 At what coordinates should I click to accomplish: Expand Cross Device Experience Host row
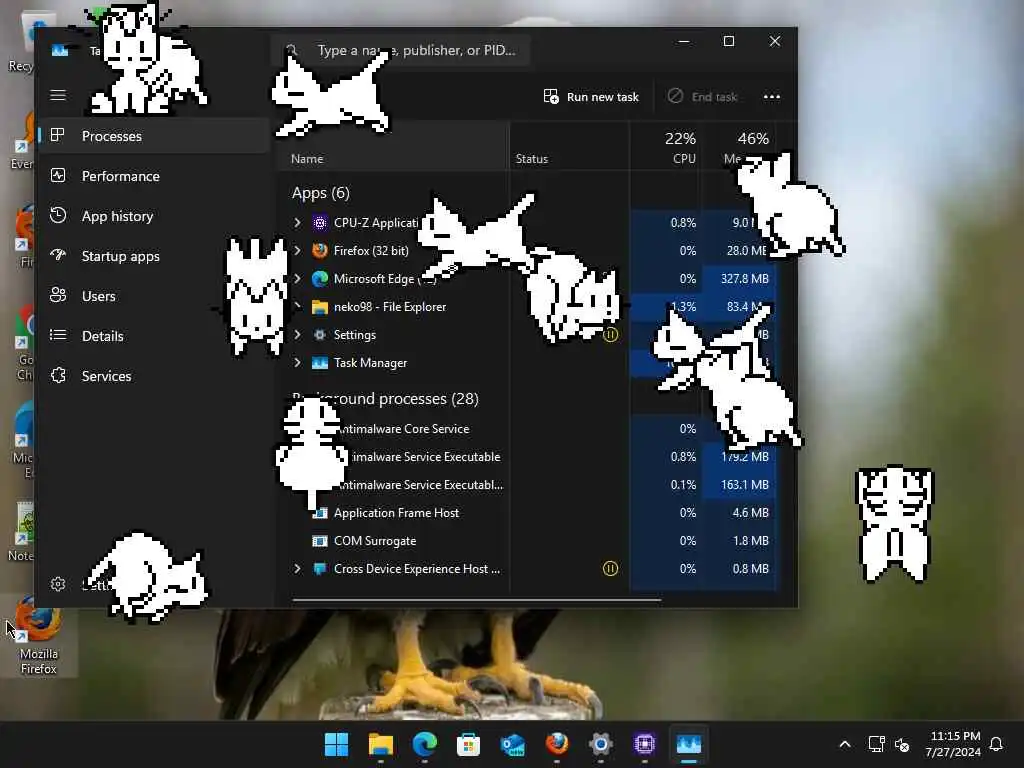(x=297, y=569)
